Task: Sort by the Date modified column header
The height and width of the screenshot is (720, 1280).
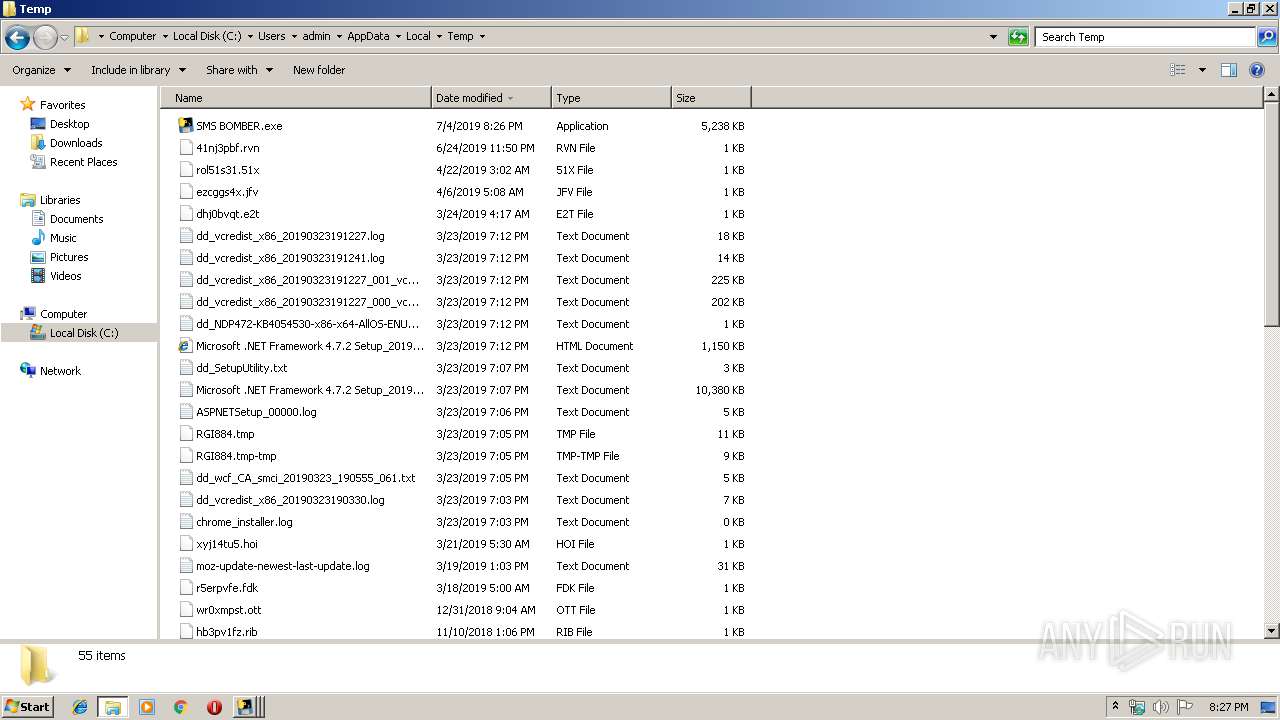Action: tap(491, 98)
